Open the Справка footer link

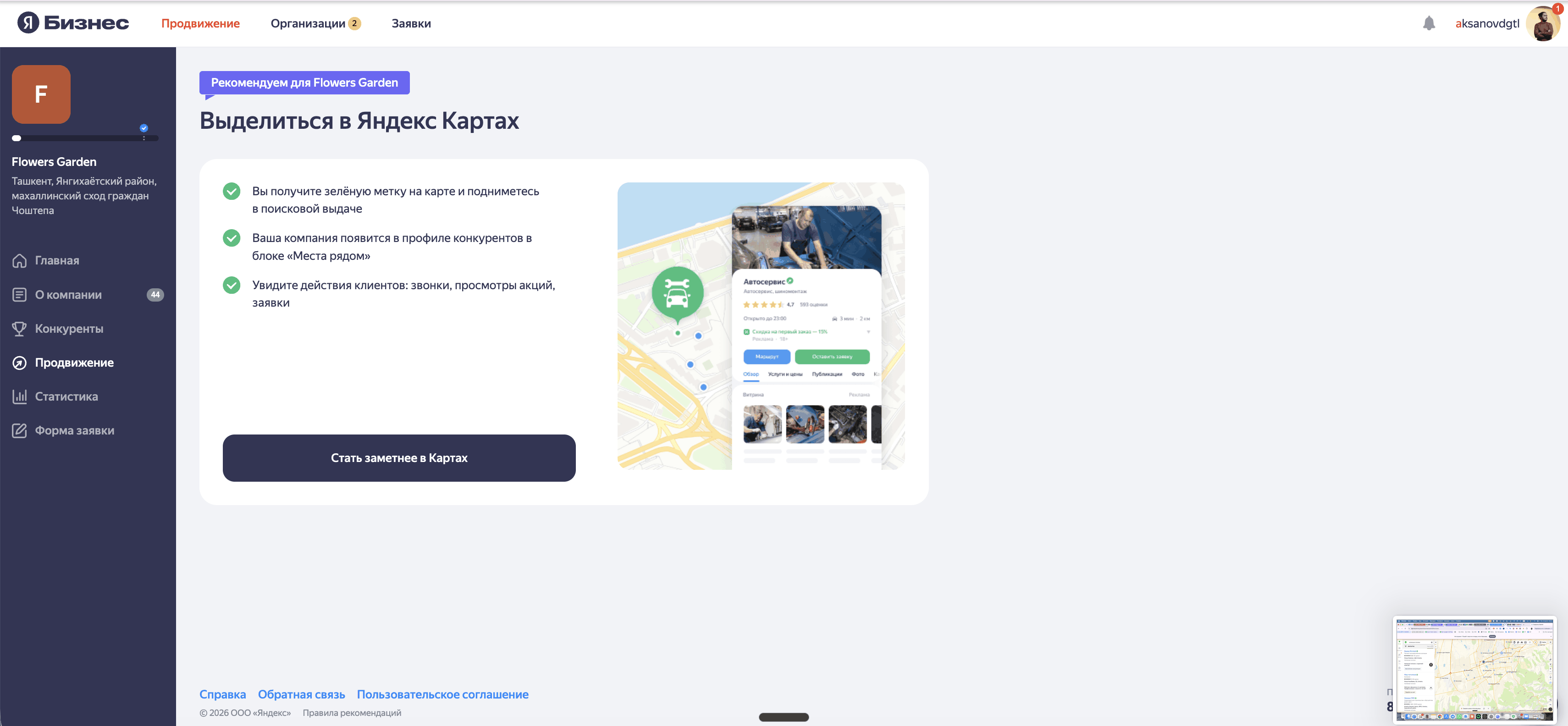point(223,694)
